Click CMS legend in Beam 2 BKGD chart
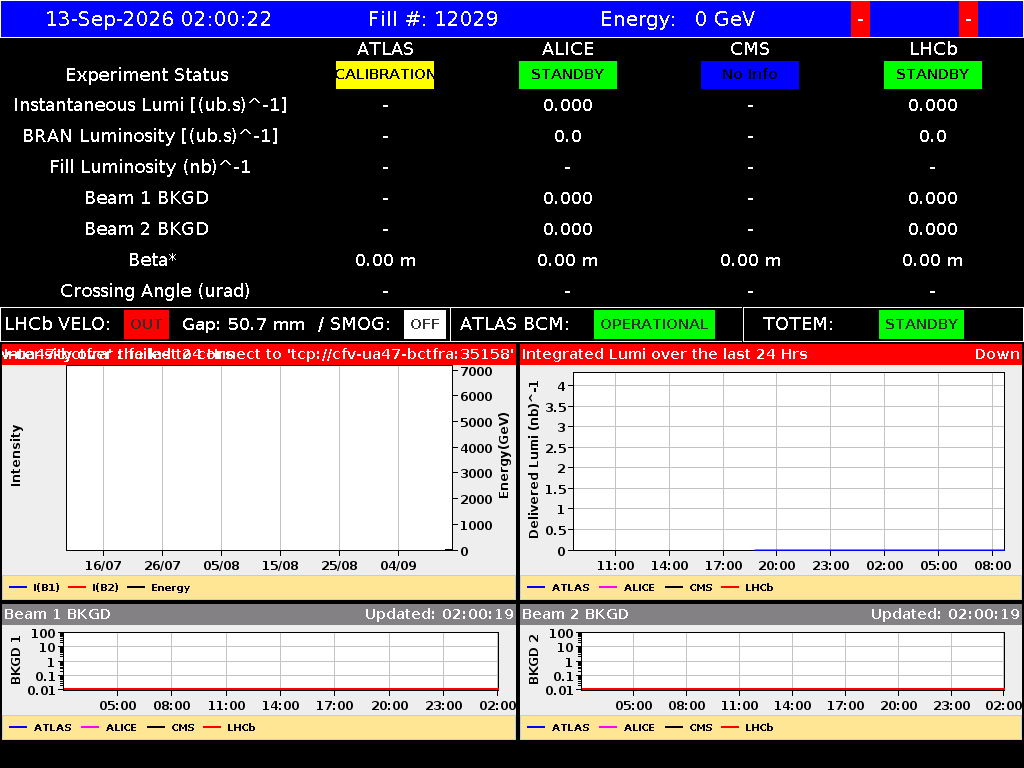This screenshot has height=768, width=1024. click(689, 728)
